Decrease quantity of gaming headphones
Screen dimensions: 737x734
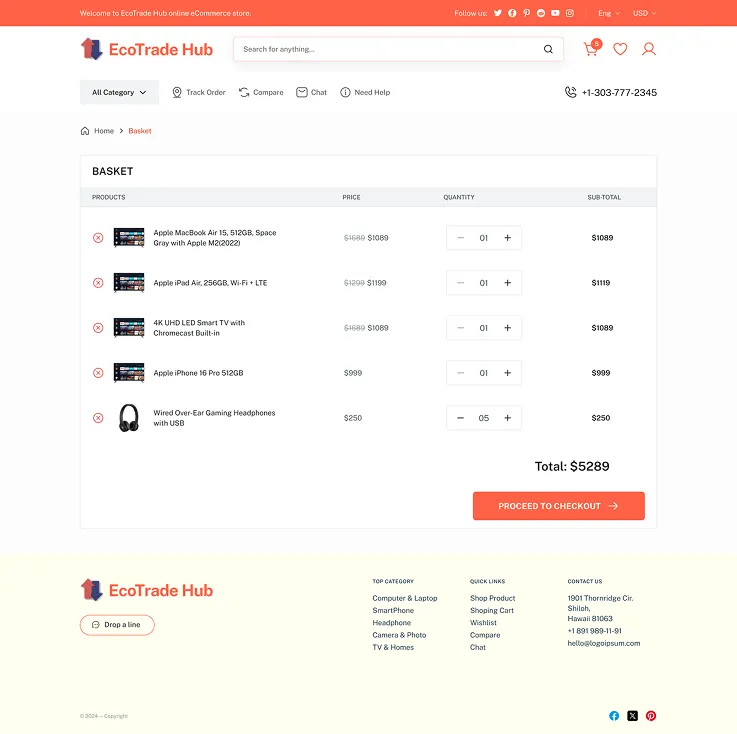[460, 418]
